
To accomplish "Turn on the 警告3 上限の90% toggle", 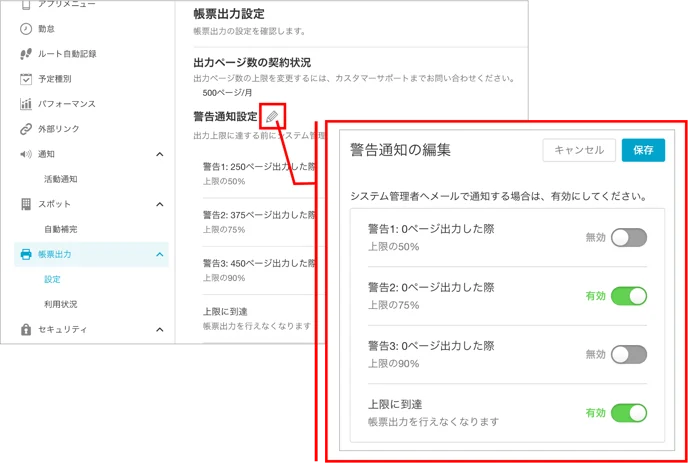I will [x=629, y=354].
